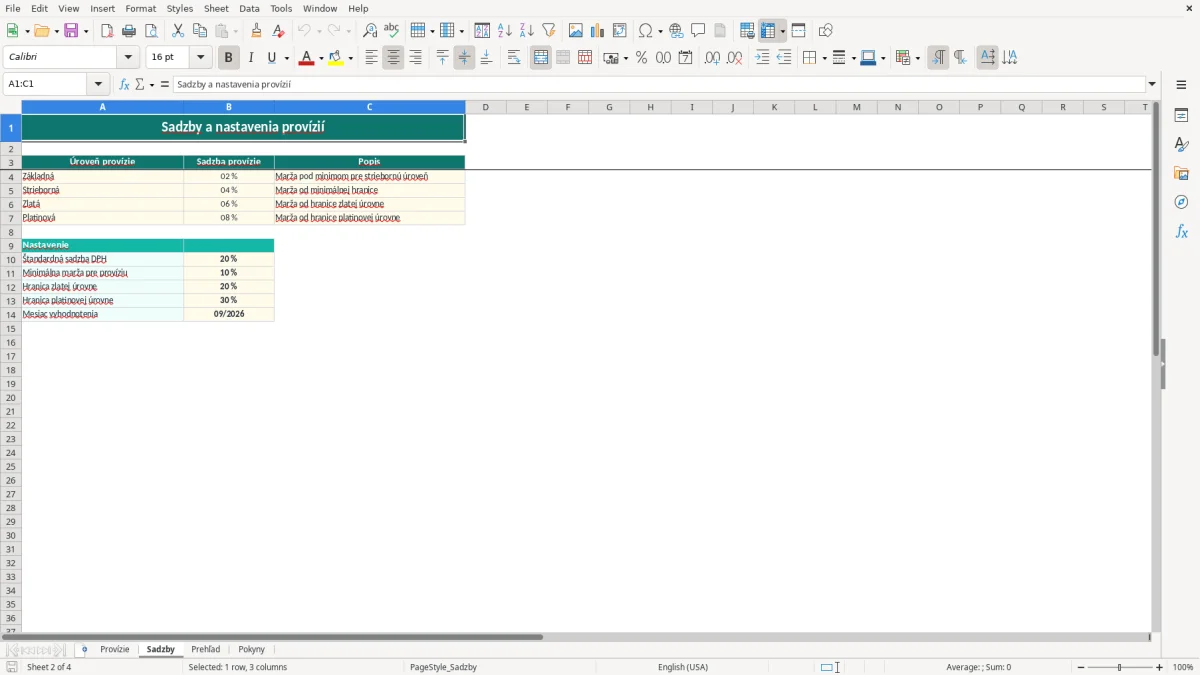Click the Format as Percent icon

(x=642, y=58)
